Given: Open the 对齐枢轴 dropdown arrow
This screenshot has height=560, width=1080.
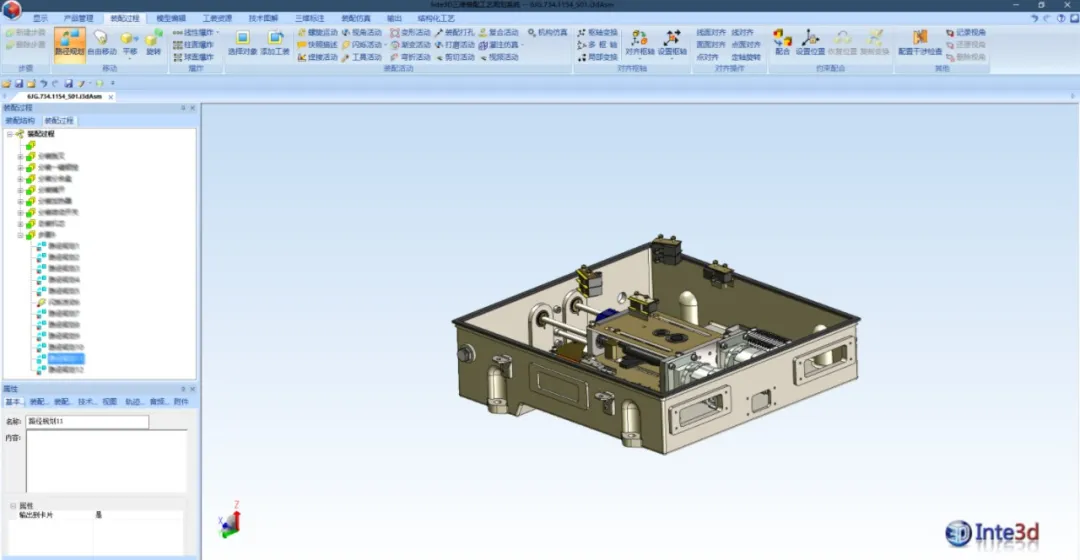Looking at the screenshot, I should pyautogui.click(x=638, y=57).
